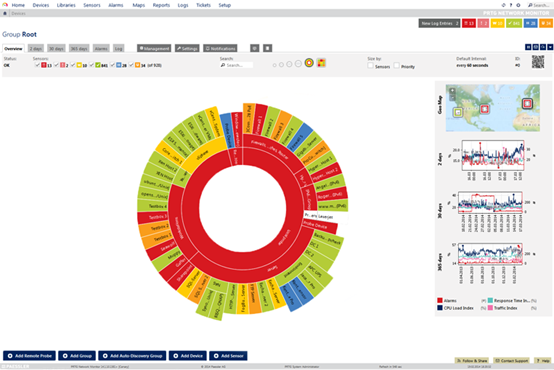Select the sunburst view icon
The width and height of the screenshot is (554, 370).
[309, 63]
